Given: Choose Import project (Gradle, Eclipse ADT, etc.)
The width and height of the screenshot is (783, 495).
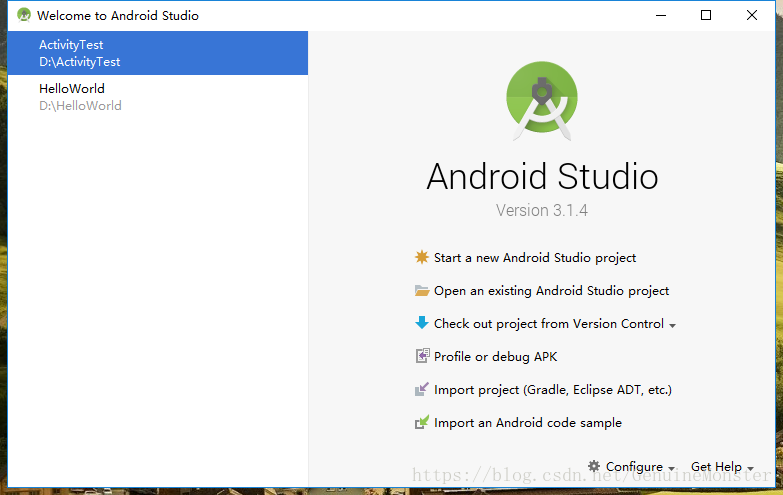Looking at the screenshot, I should [553, 390].
